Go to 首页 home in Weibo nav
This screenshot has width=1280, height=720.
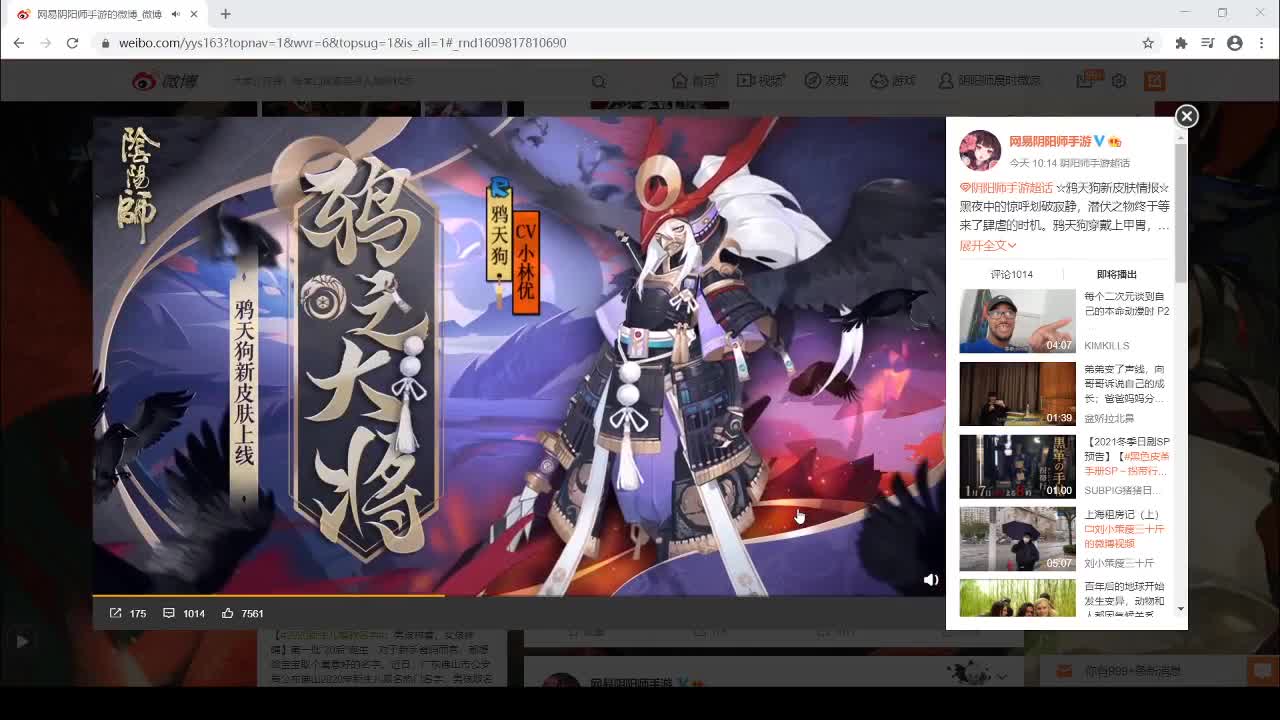pyautogui.click(x=696, y=81)
